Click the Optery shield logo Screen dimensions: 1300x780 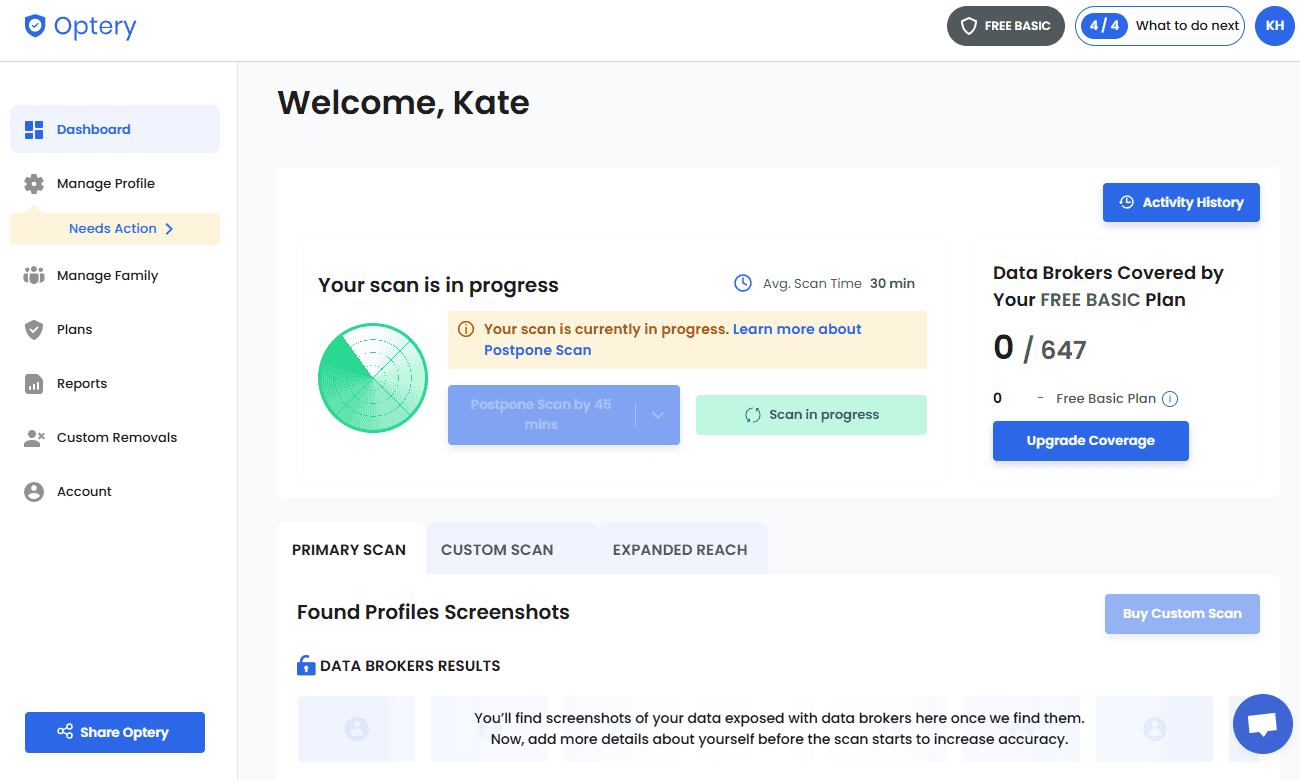point(35,26)
